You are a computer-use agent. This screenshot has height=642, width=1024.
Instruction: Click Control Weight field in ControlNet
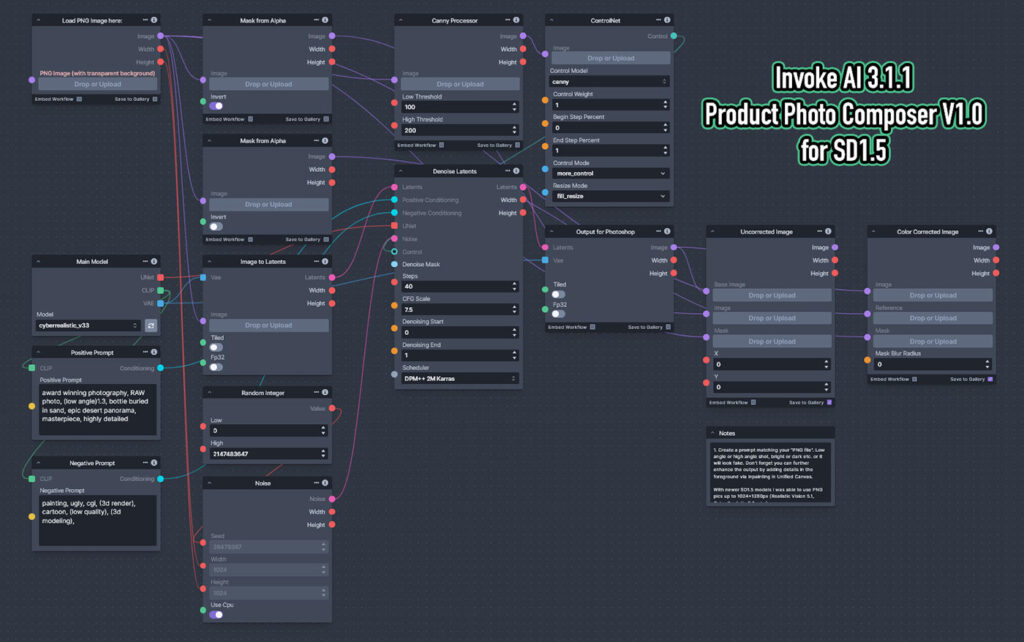610,104
